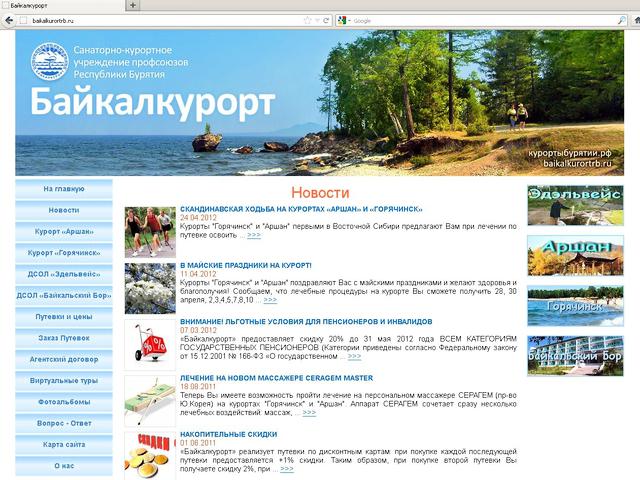Open Карта сайта menu item
640x480 pixels.
click(64, 444)
